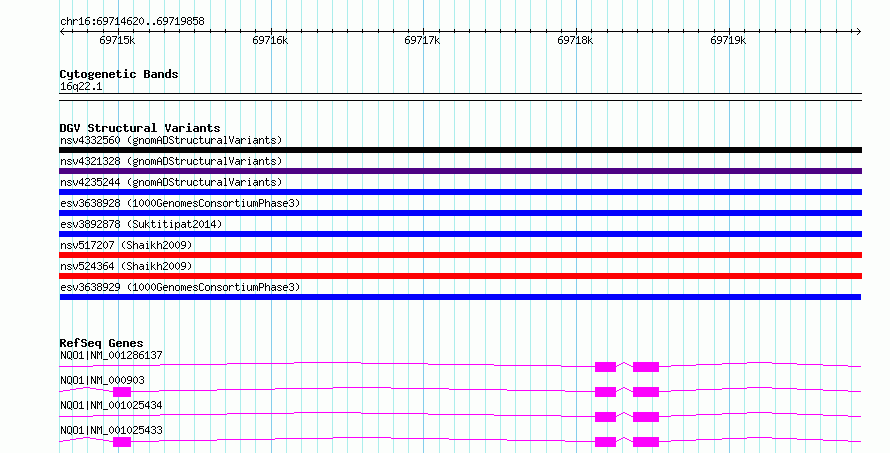This screenshot has width=890, height=453.
Task: Select the esv3892878 Suktitipat2014 variant bar
Action: [x=460, y=234]
